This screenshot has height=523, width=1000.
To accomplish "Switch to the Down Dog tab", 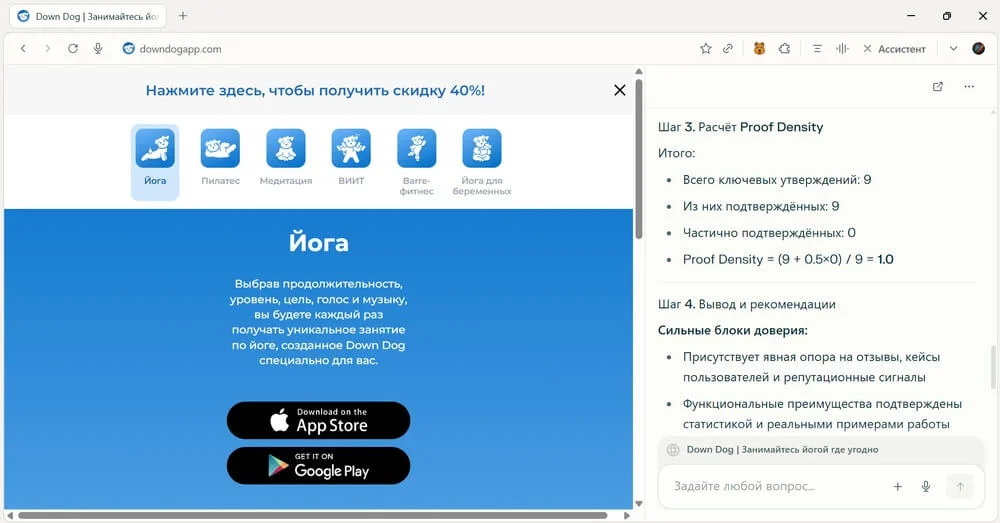I will (88, 17).
